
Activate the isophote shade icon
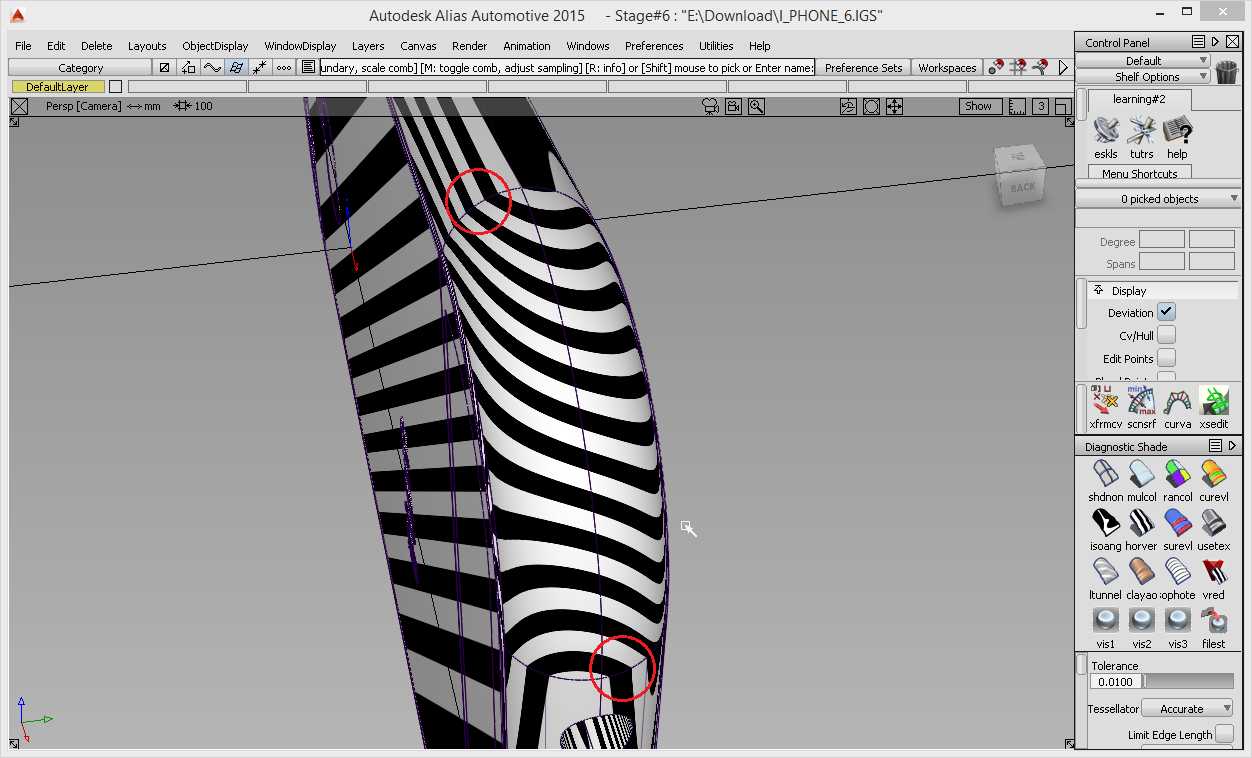click(x=1178, y=572)
